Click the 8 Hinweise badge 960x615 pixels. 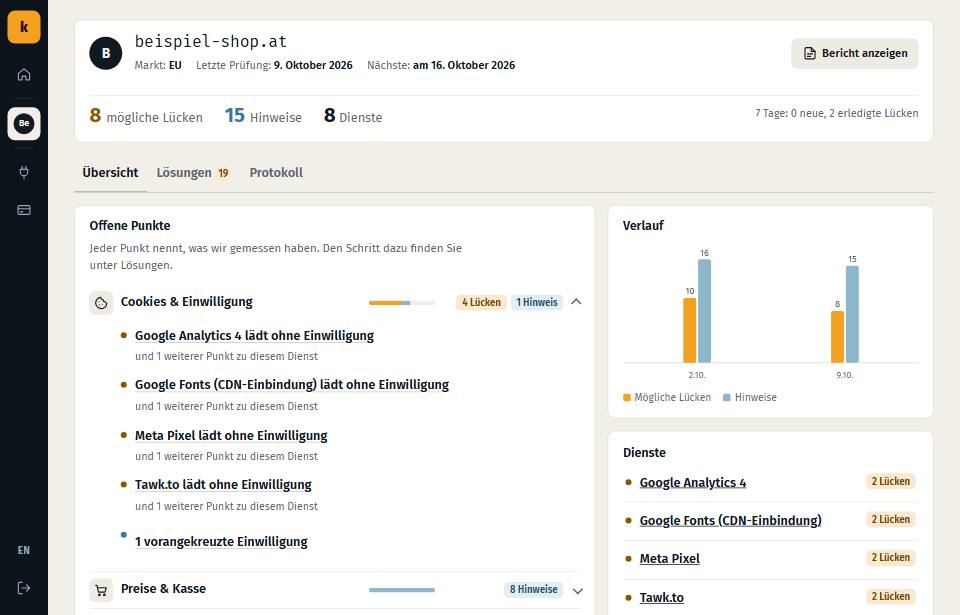pos(534,589)
